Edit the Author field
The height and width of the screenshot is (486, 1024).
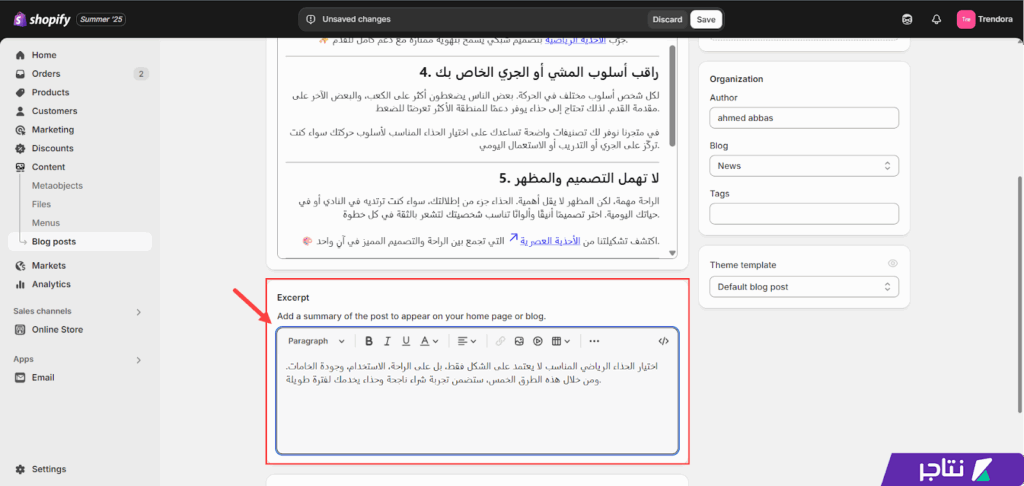tap(804, 118)
